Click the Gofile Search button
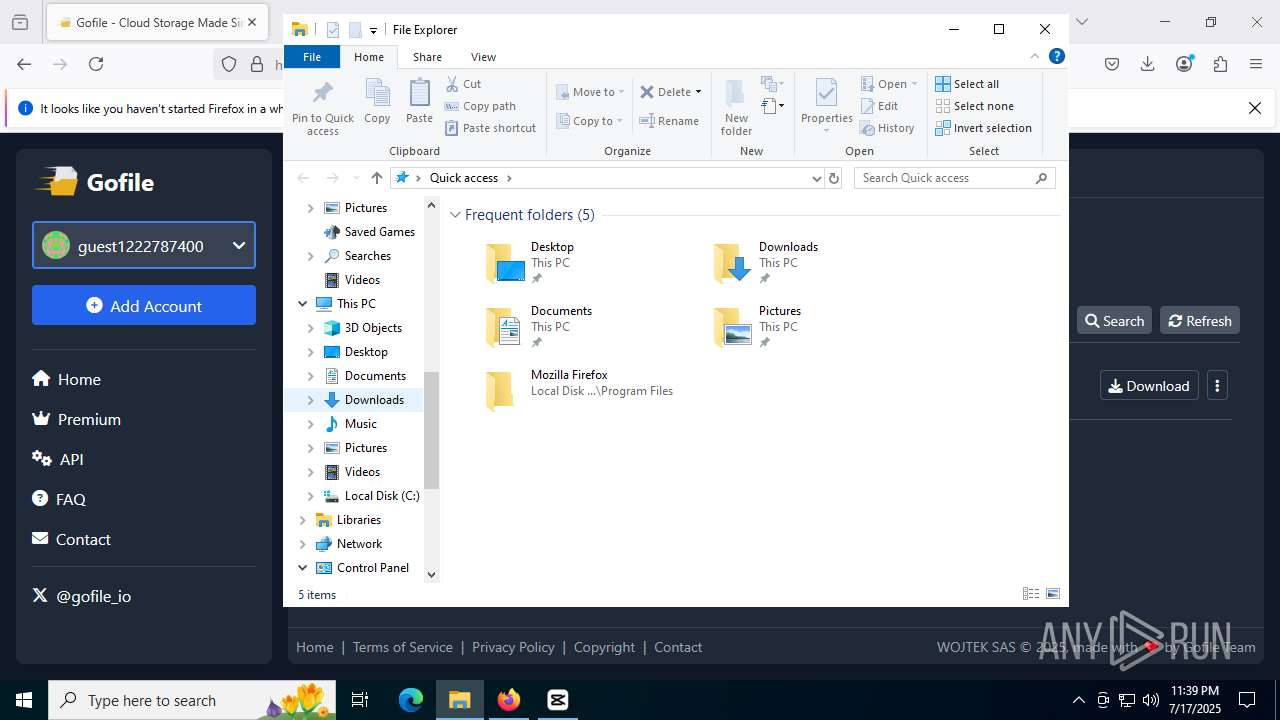Image resolution: width=1280 pixels, height=720 pixels. pos(1114,320)
